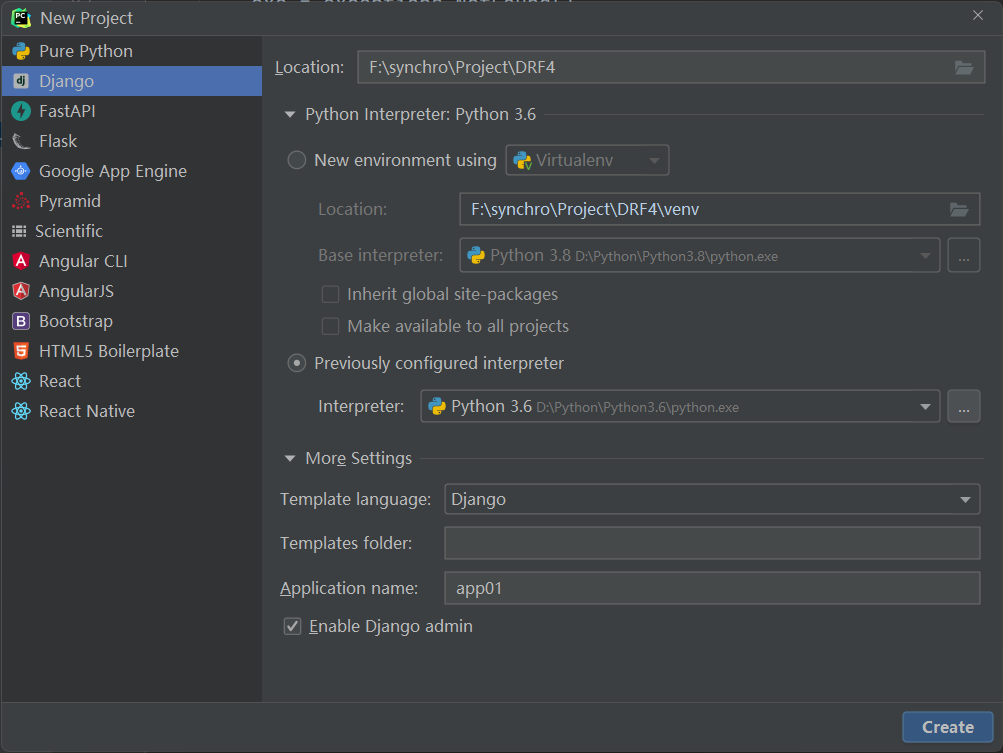Select Previously configured interpreter option
1003x753 pixels.
297,363
